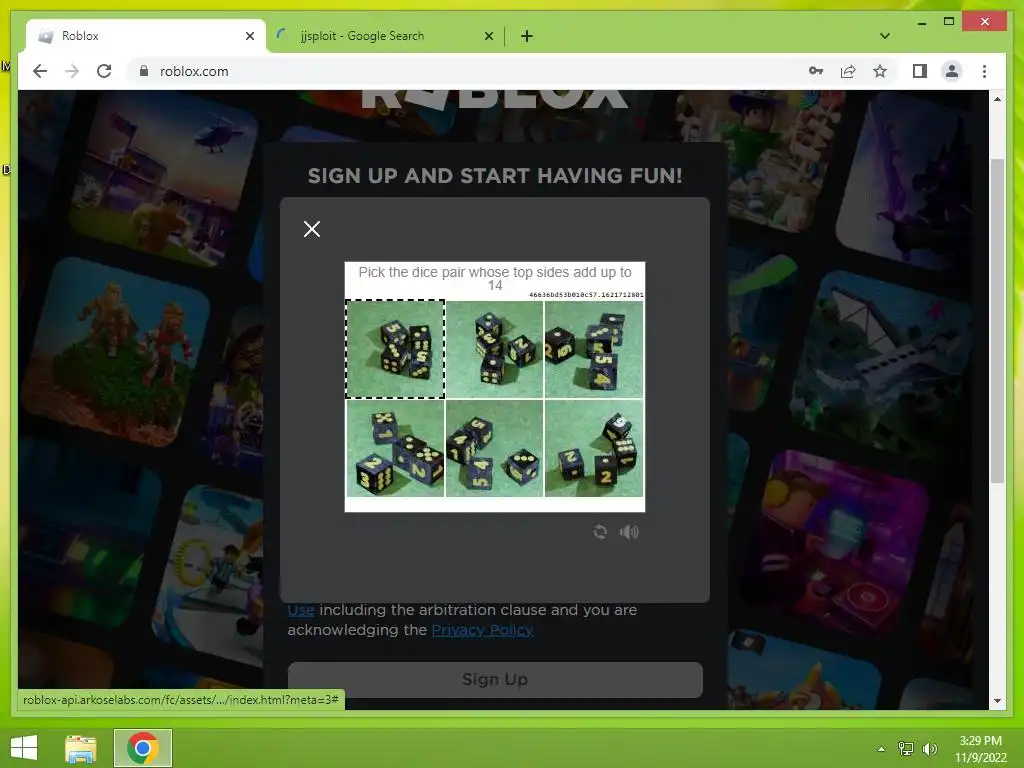The image size is (1024, 768).
Task: Select the top-middle dice image
Action: pyautogui.click(x=494, y=349)
